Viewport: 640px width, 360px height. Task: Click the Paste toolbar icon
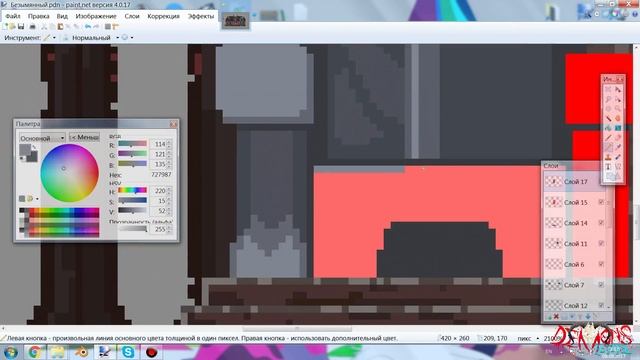60,27
